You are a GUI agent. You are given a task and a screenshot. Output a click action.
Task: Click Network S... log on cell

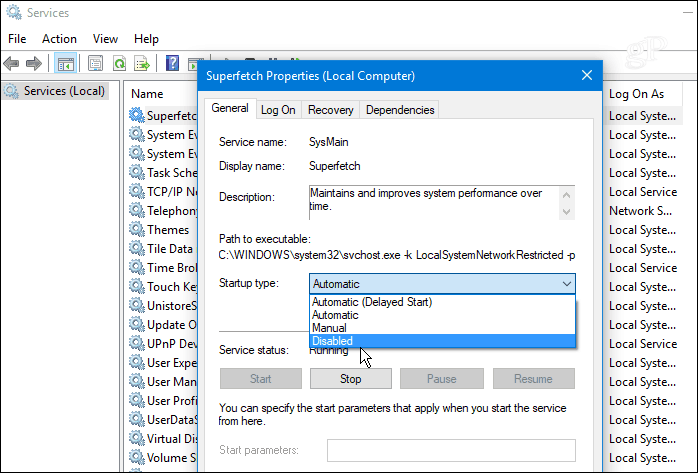point(640,210)
